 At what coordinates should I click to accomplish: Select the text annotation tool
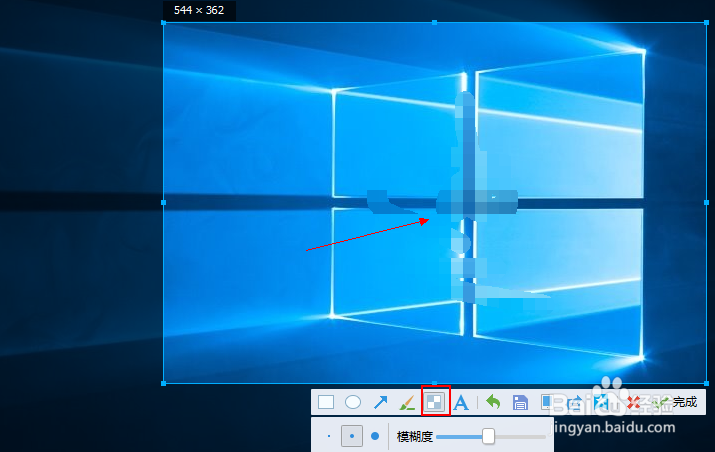(x=461, y=402)
